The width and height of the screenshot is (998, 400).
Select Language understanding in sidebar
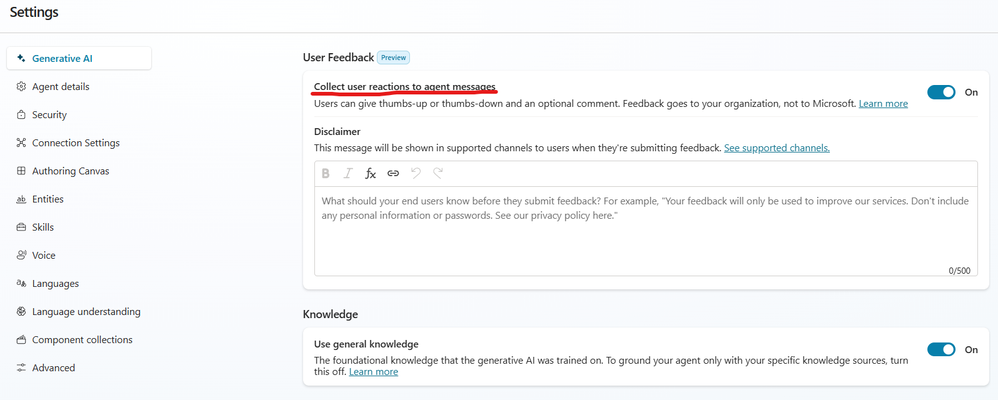tap(86, 311)
